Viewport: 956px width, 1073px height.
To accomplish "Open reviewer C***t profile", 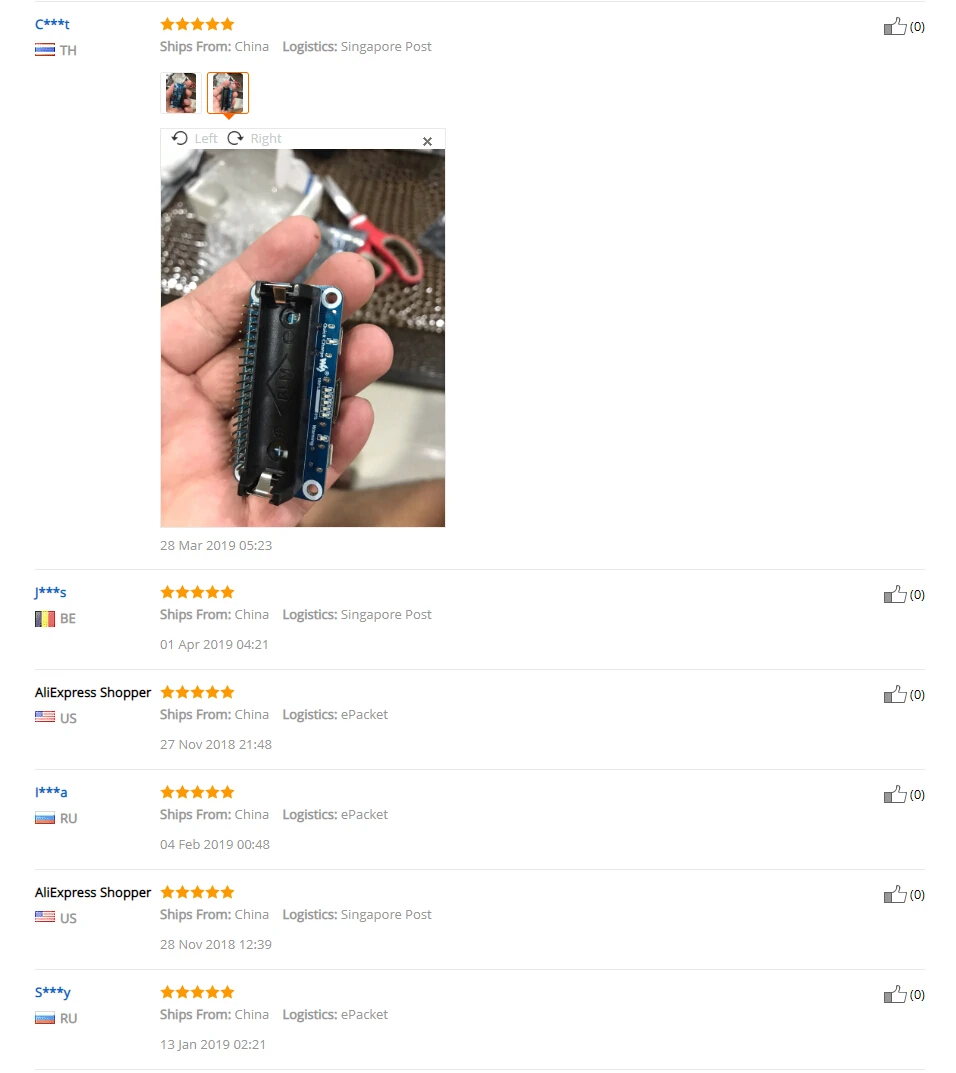I will click(52, 24).
